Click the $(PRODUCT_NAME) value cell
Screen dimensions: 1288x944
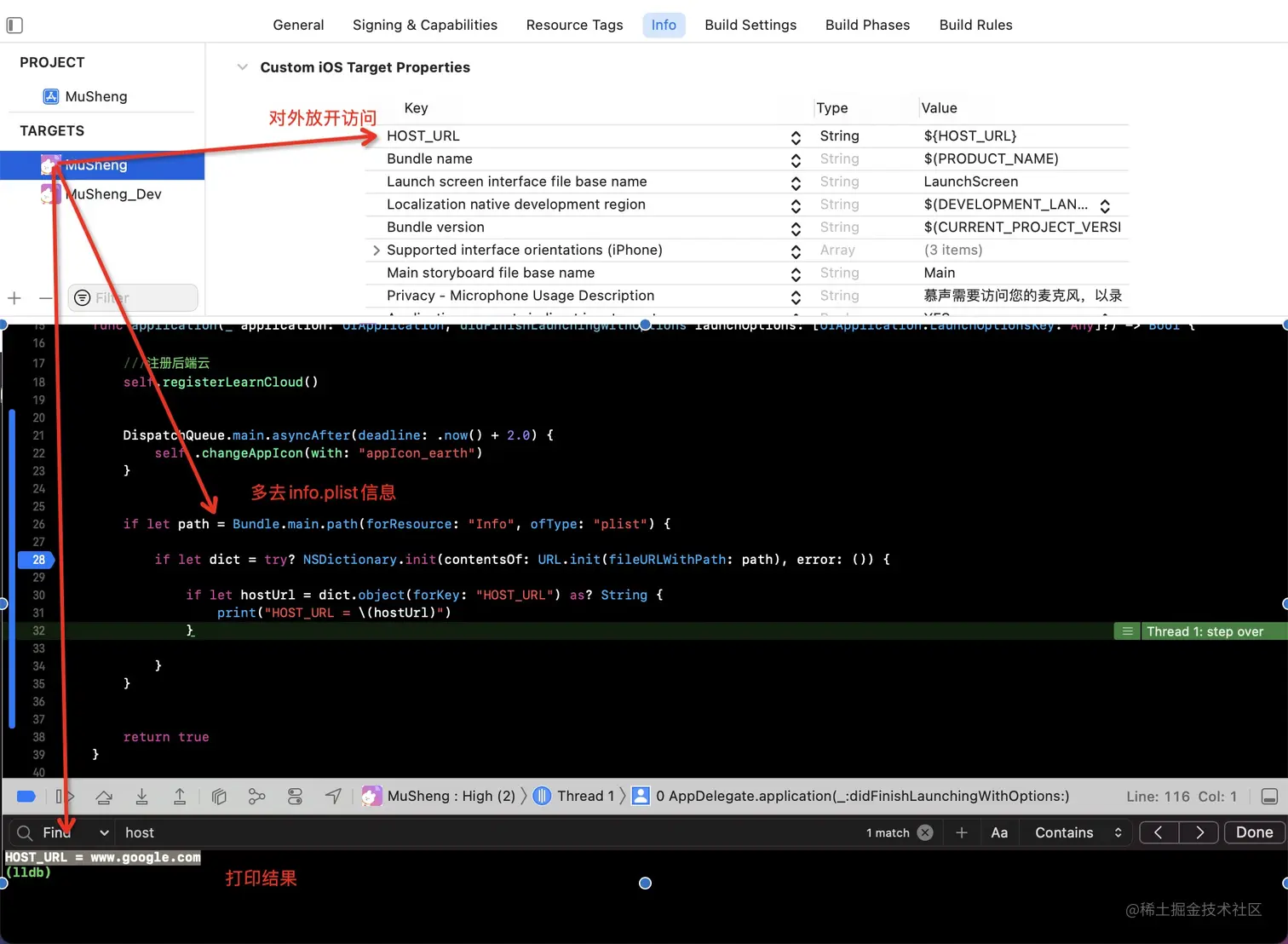click(x=991, y=159)
